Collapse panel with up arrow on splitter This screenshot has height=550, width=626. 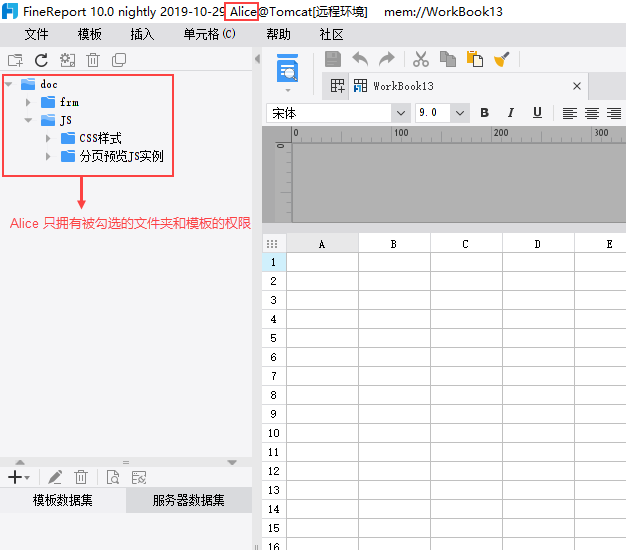20,462
